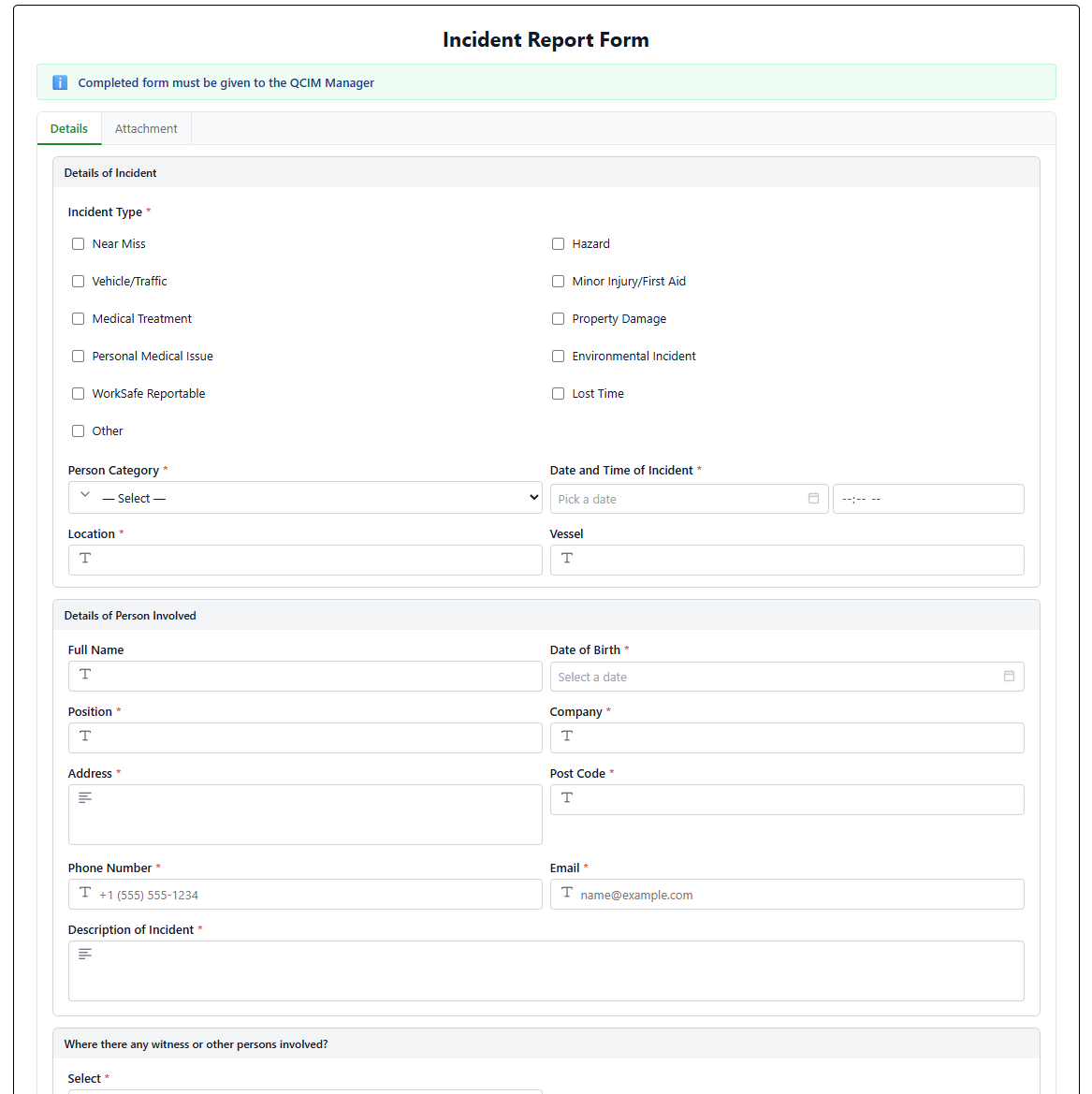Click the 'Person Category' label
This screenshot has width=1092, height=1094.
pyautogui.click(x=113, y=470)
